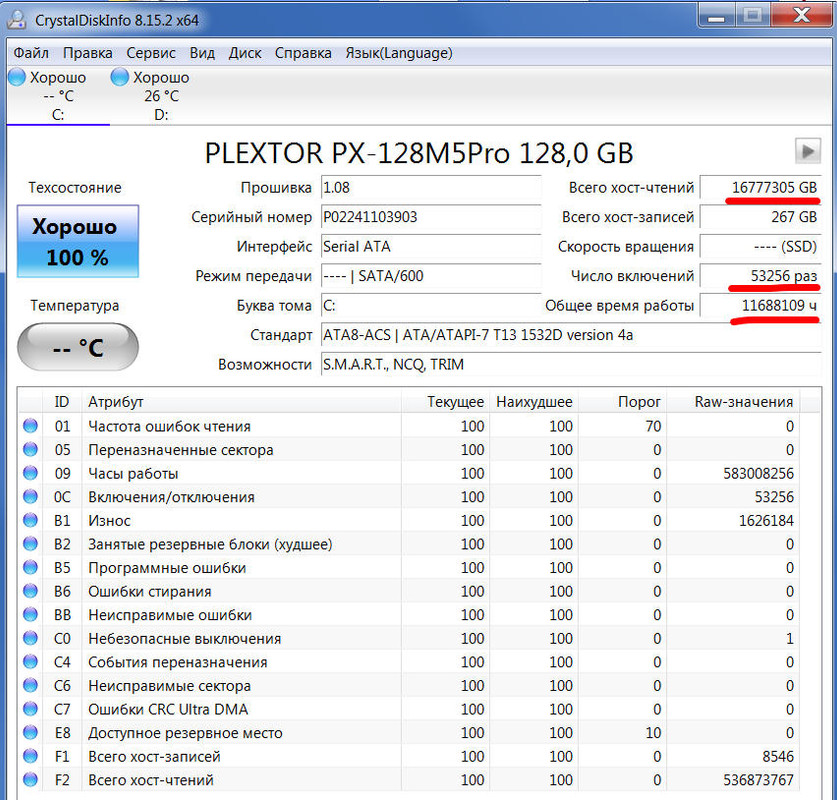
Task: Select the C: disk tab
Action: (58, 96)
